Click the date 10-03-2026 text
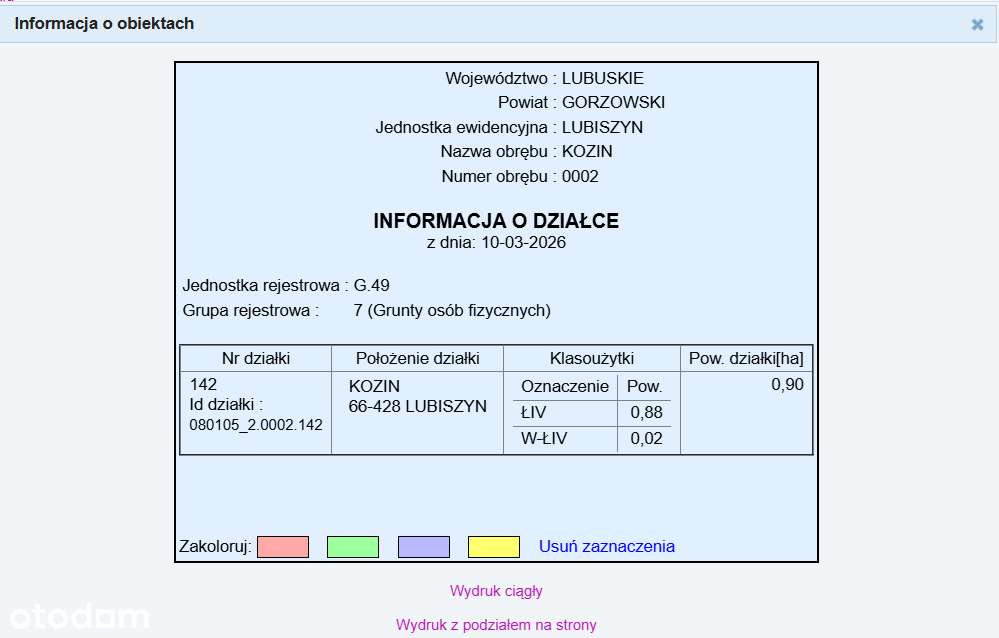The width and height of the screenshot is (999, 638). pyautogui.click(x=523, y=242)
